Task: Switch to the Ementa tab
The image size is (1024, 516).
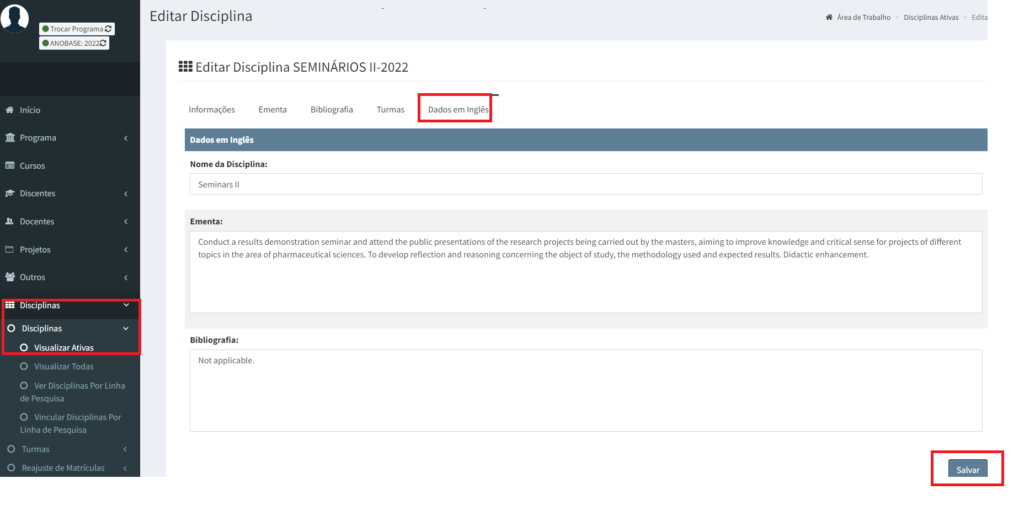Action: [x=272, y=110]
